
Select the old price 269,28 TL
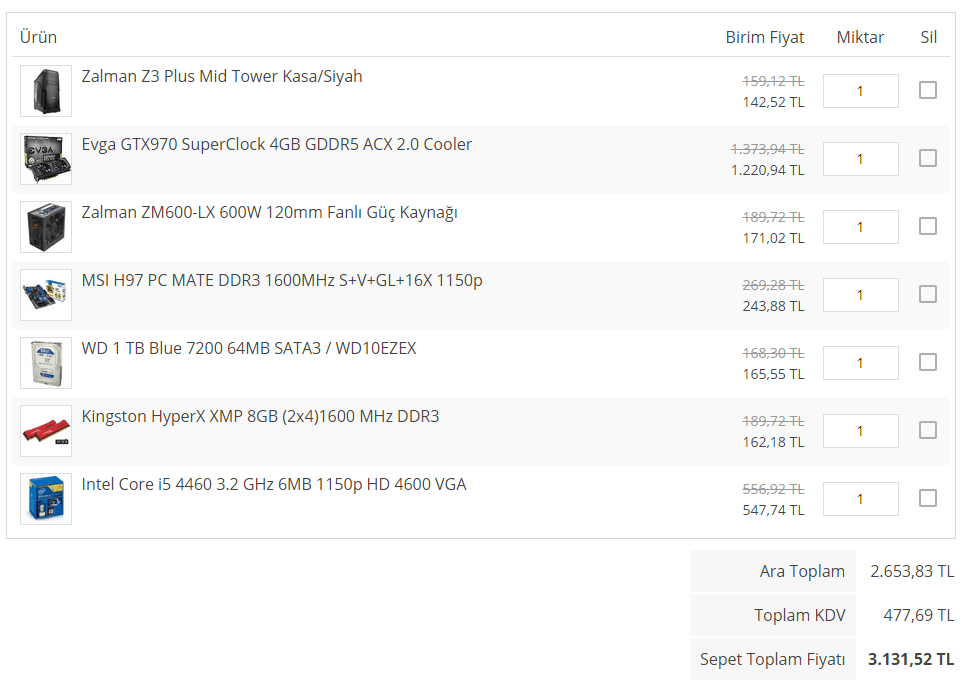(774, 285)
